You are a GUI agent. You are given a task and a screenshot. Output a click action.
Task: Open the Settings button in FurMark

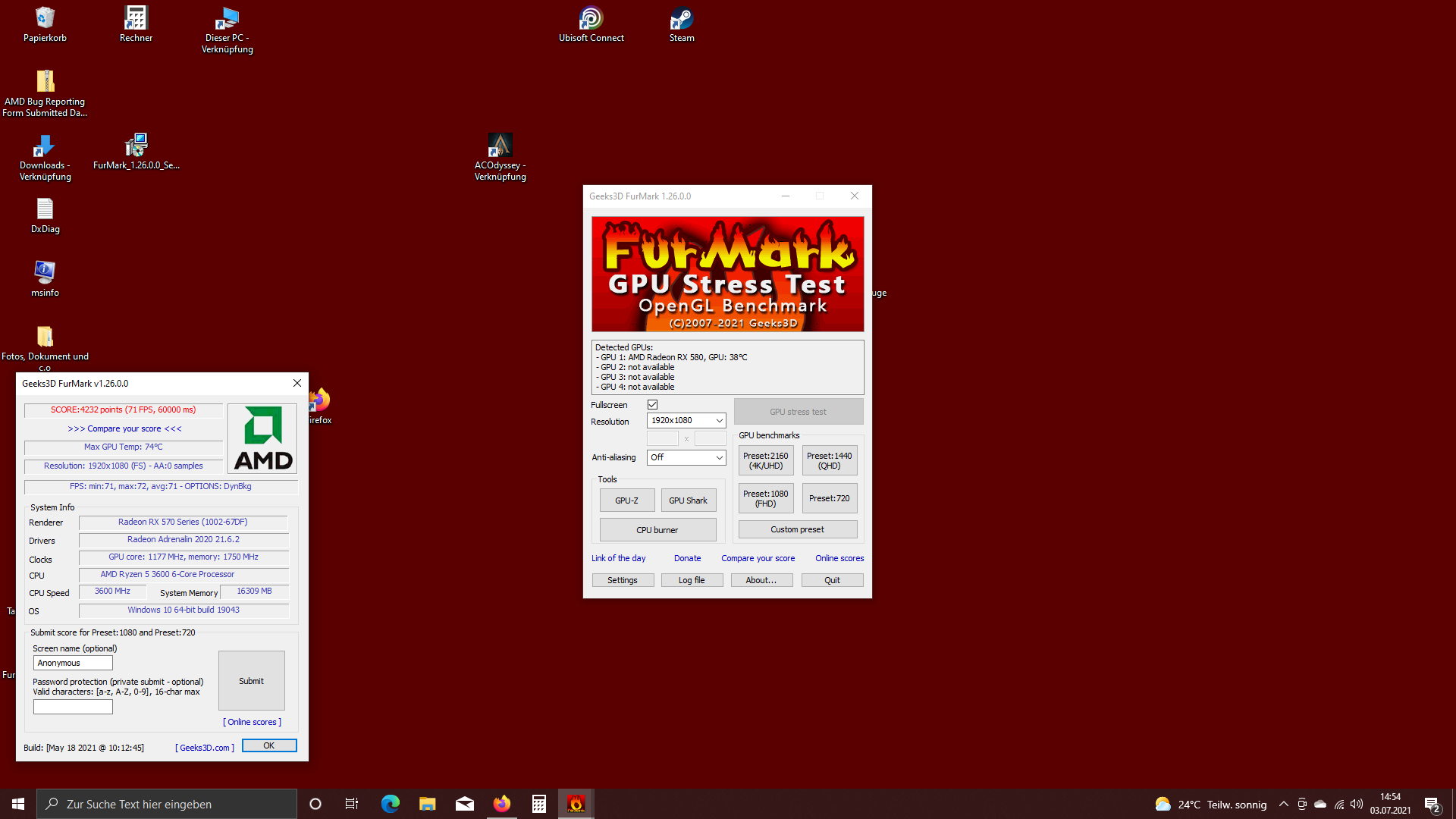pyautogui.click(x=622, y=580)
